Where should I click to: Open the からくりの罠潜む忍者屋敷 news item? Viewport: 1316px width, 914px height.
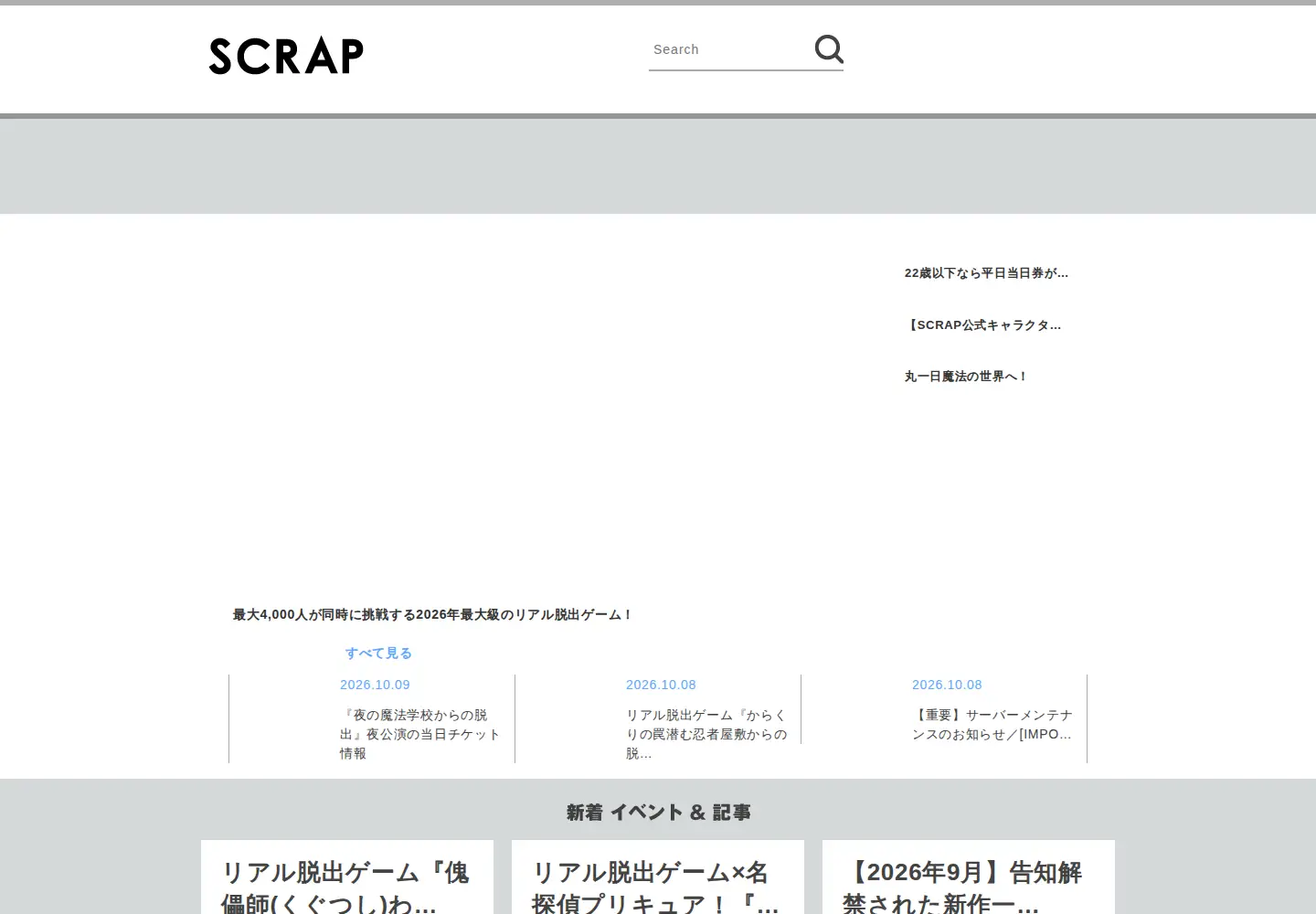click(x=706, y=734)
